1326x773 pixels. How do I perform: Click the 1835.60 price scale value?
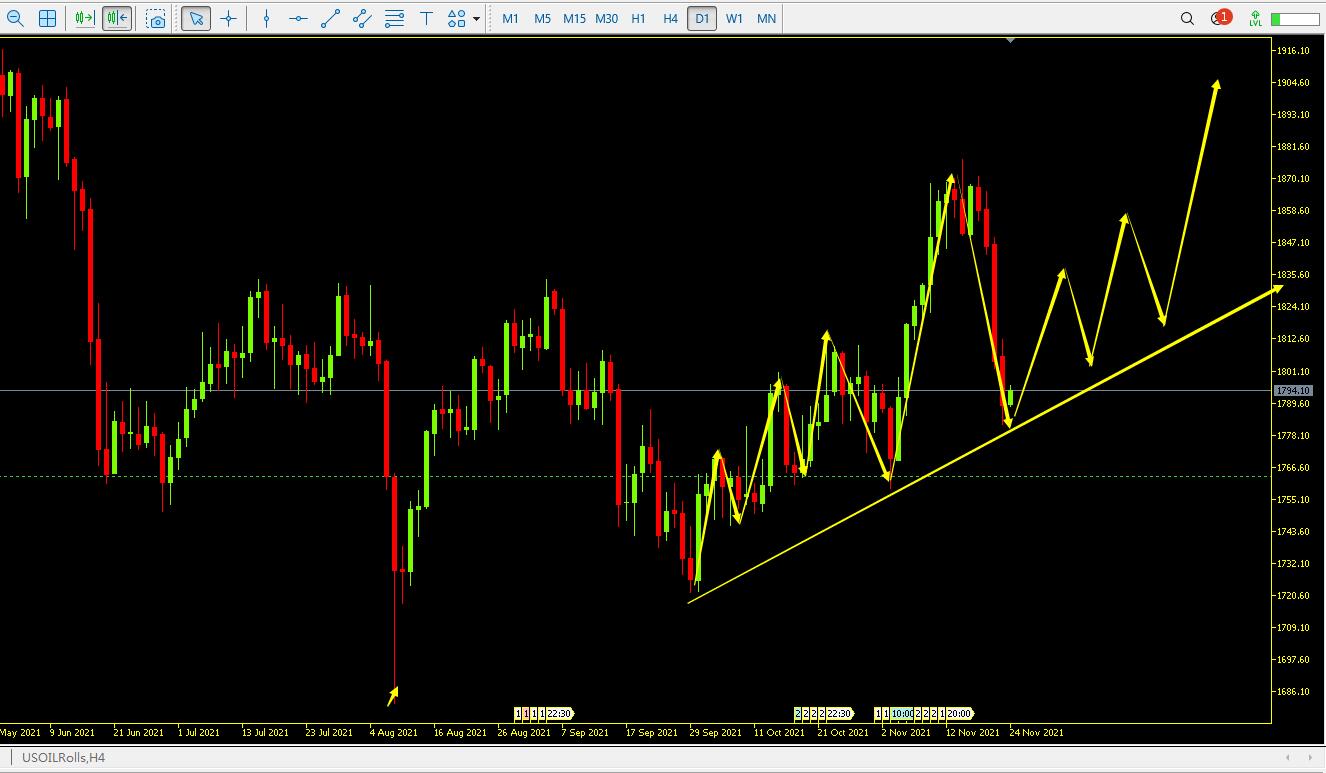(1292, 274)
